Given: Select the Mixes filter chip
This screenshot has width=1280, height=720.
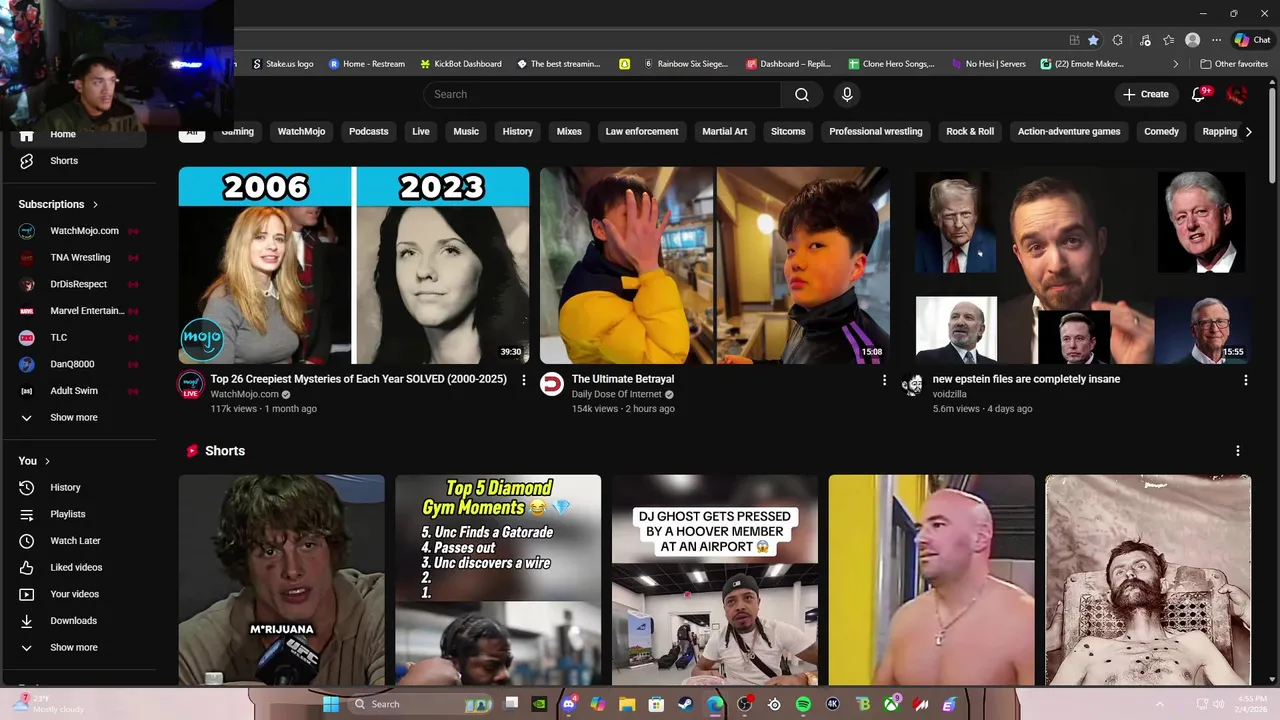Looking at the screenshot, I should (x=569, y=131).
